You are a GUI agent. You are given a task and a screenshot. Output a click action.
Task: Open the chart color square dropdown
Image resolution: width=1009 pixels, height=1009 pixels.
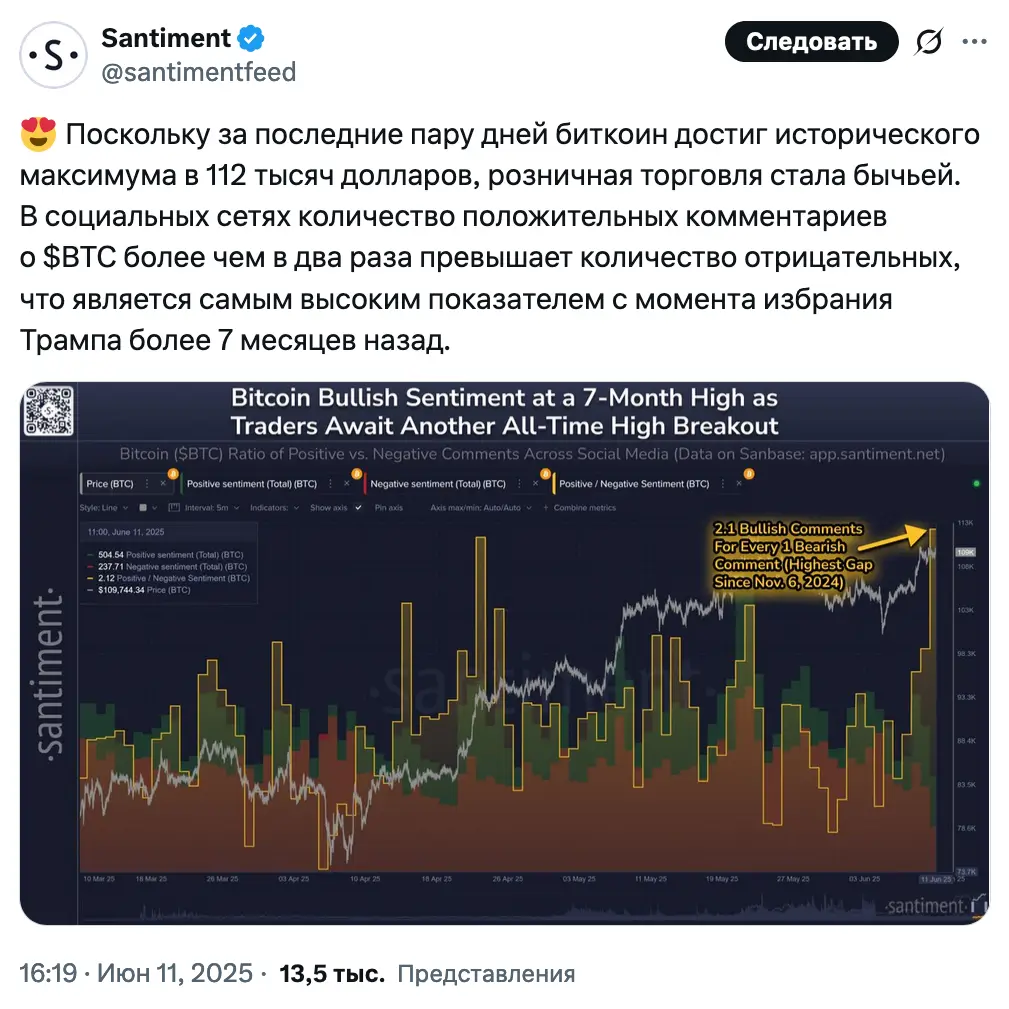[x=148, y=508]
